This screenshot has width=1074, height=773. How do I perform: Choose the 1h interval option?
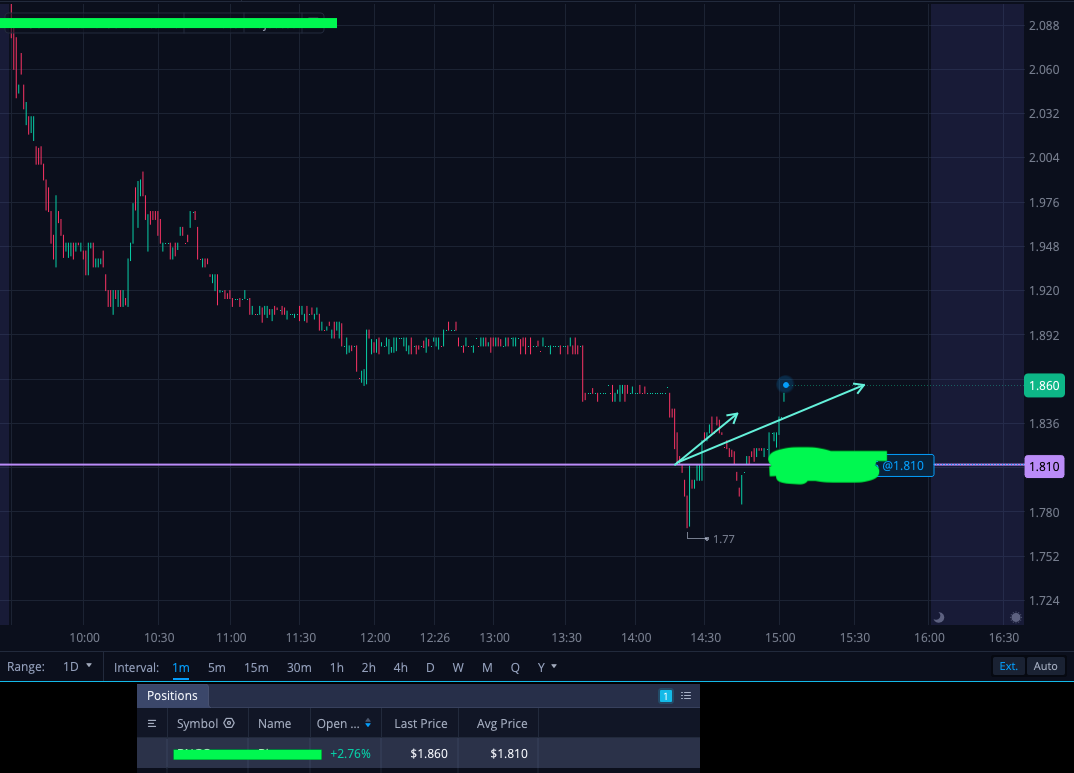[x=336, y=668]
